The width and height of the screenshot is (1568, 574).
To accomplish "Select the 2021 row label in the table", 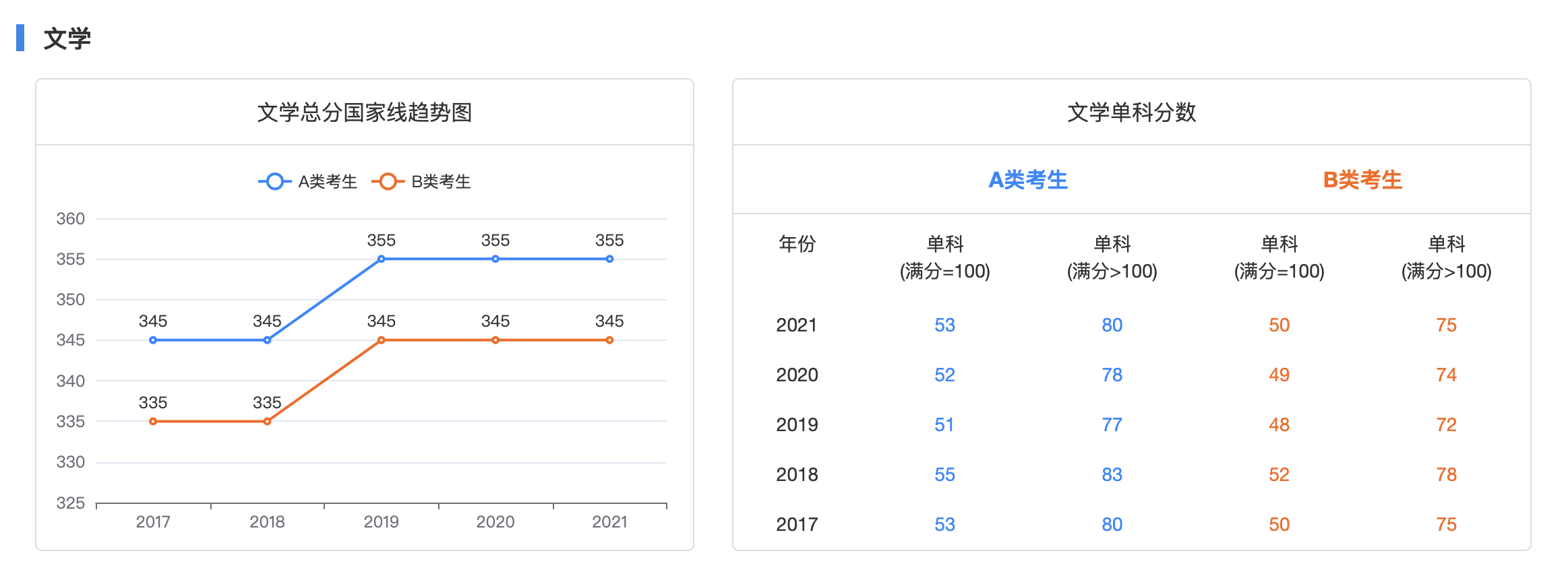I will point(797,325).
